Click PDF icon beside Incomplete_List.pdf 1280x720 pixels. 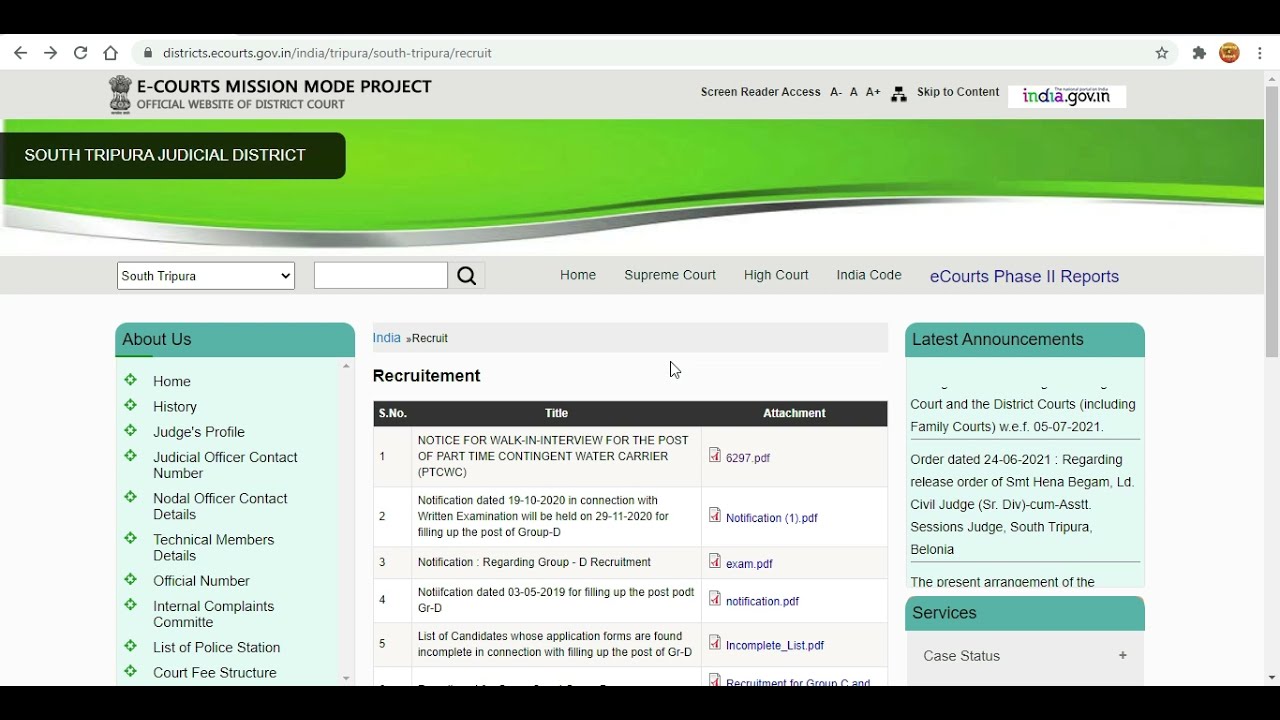[715, 643]
